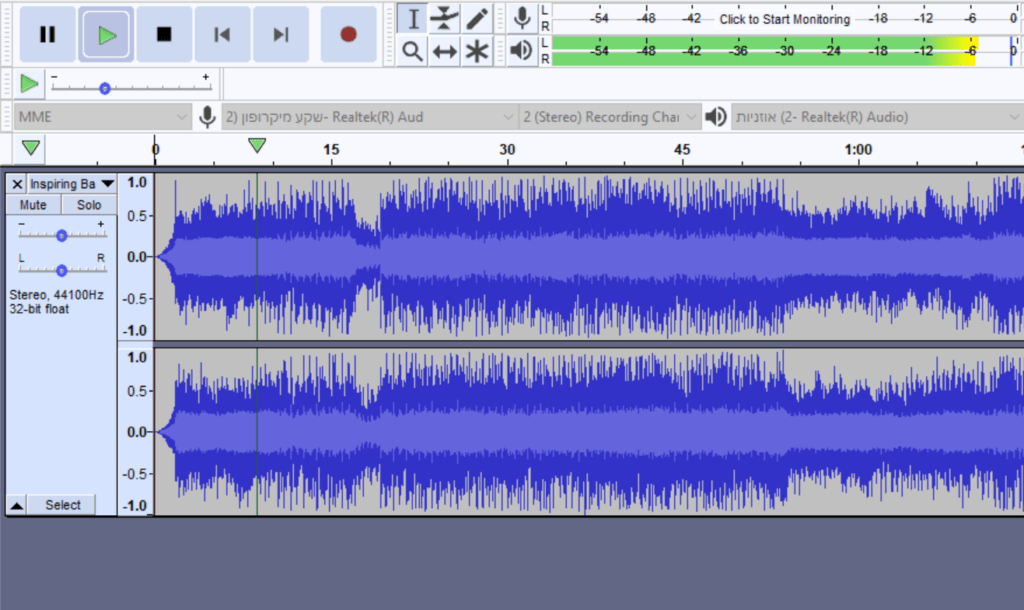Click the "Stereo, 44100Hz" track info text
The height and width of the screenshot is (610, 1024).
[56, 295]
